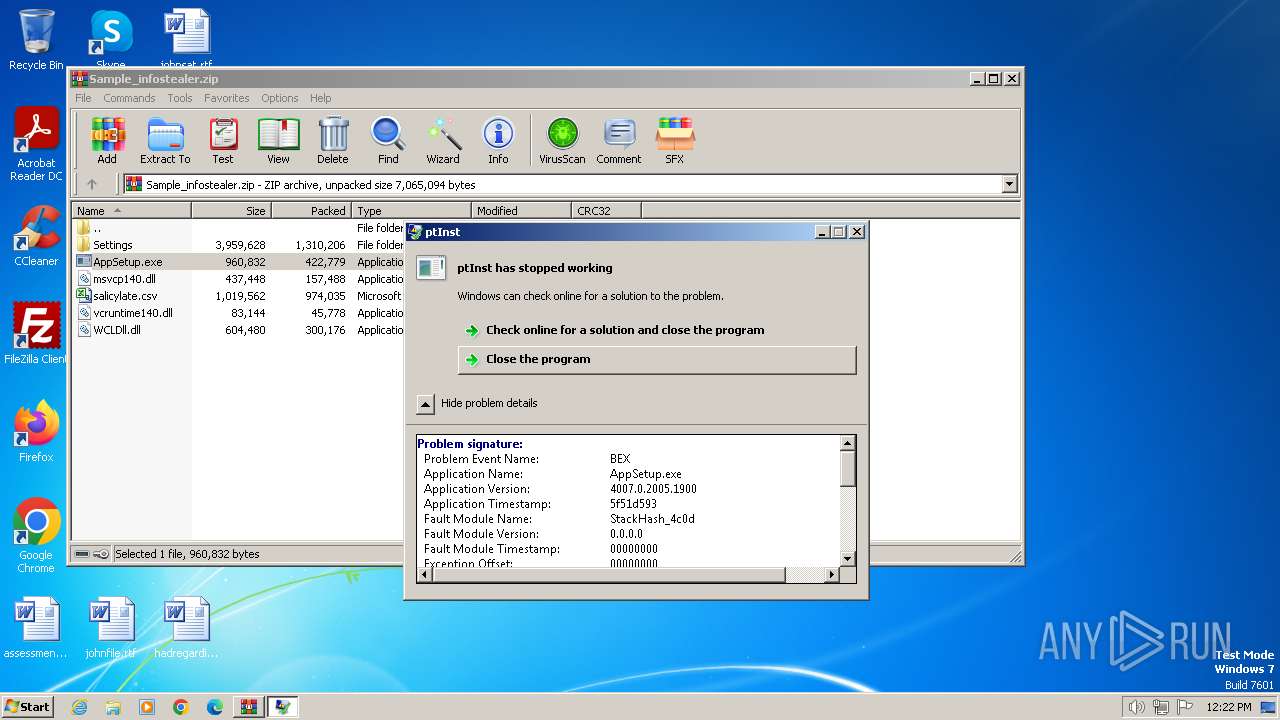Click the Info toolbar icon
Screen dimensions: 1280x720
point(498,141)
